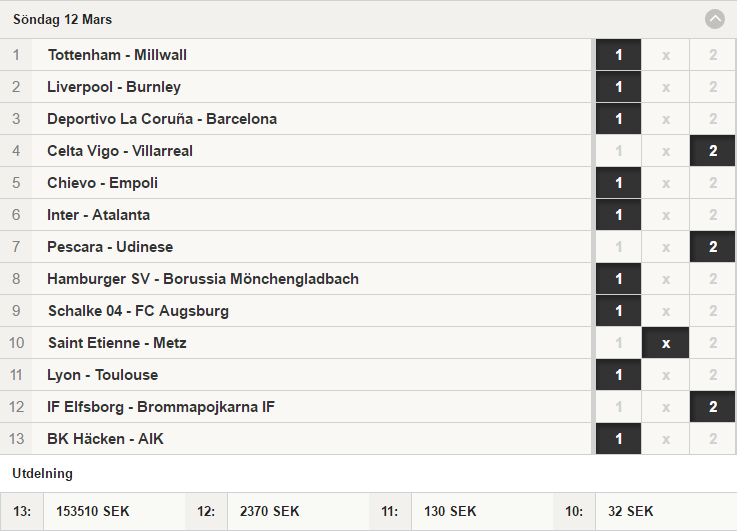This screenshot has width=739, height=531.
Task: Select 1 for Tottenham - Millwall
Action: pyautogui.click(x=618, y=55)
